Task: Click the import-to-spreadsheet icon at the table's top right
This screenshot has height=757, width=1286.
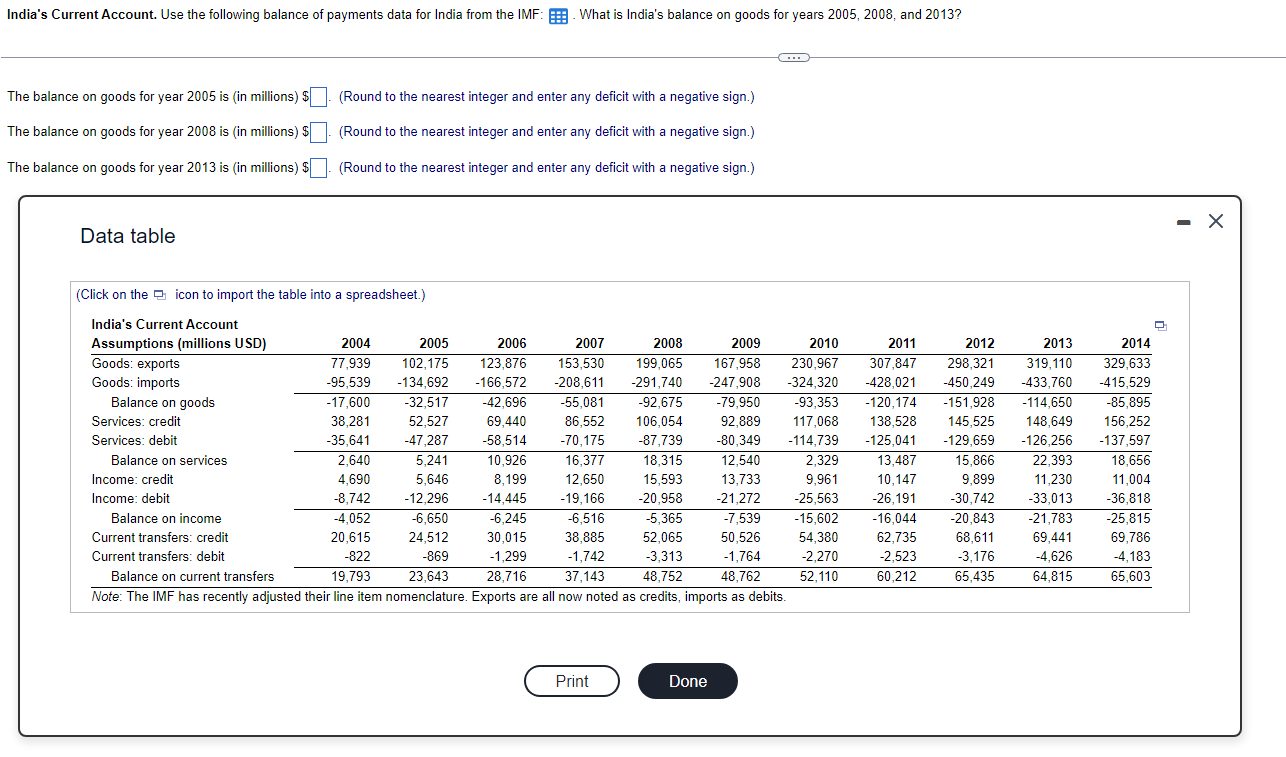Action: [x=1160, y=325]
